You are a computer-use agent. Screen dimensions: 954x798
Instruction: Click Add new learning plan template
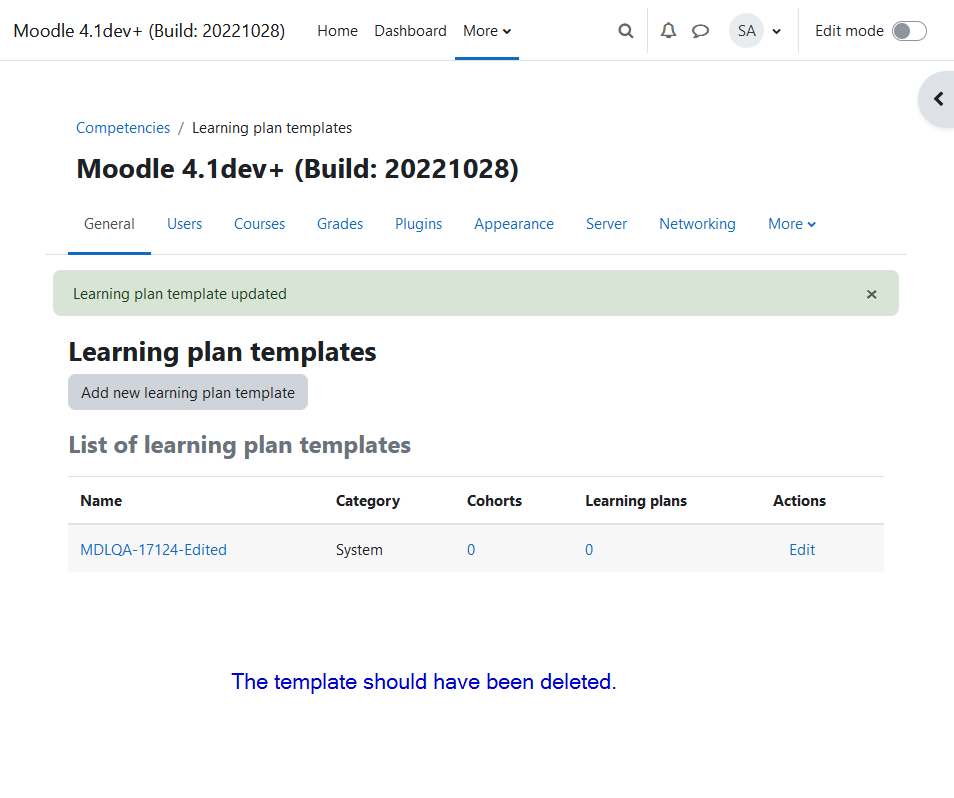point(188,392)
